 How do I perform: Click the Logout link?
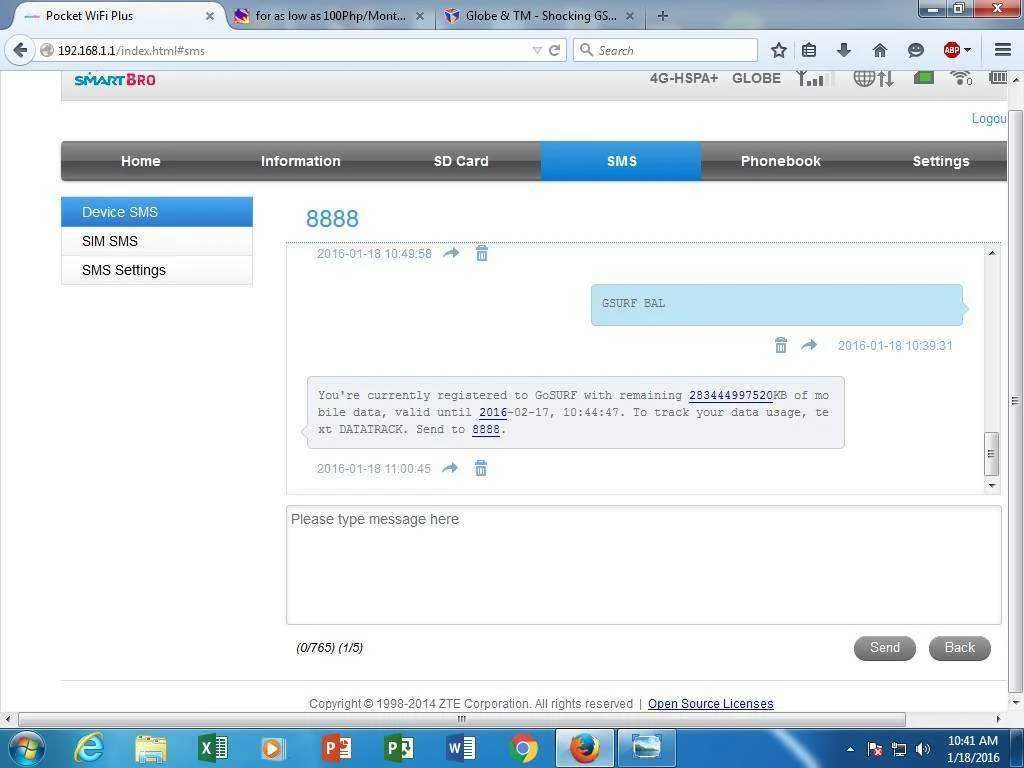click(989, 118)
